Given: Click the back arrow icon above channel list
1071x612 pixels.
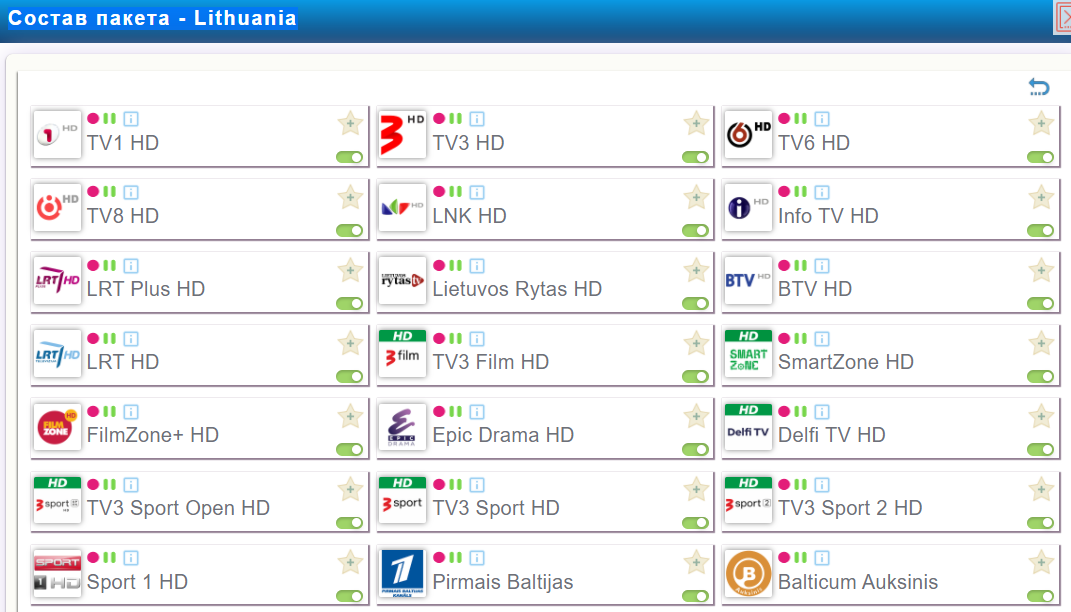Looking at the screenshot, I should (1039, 88).
